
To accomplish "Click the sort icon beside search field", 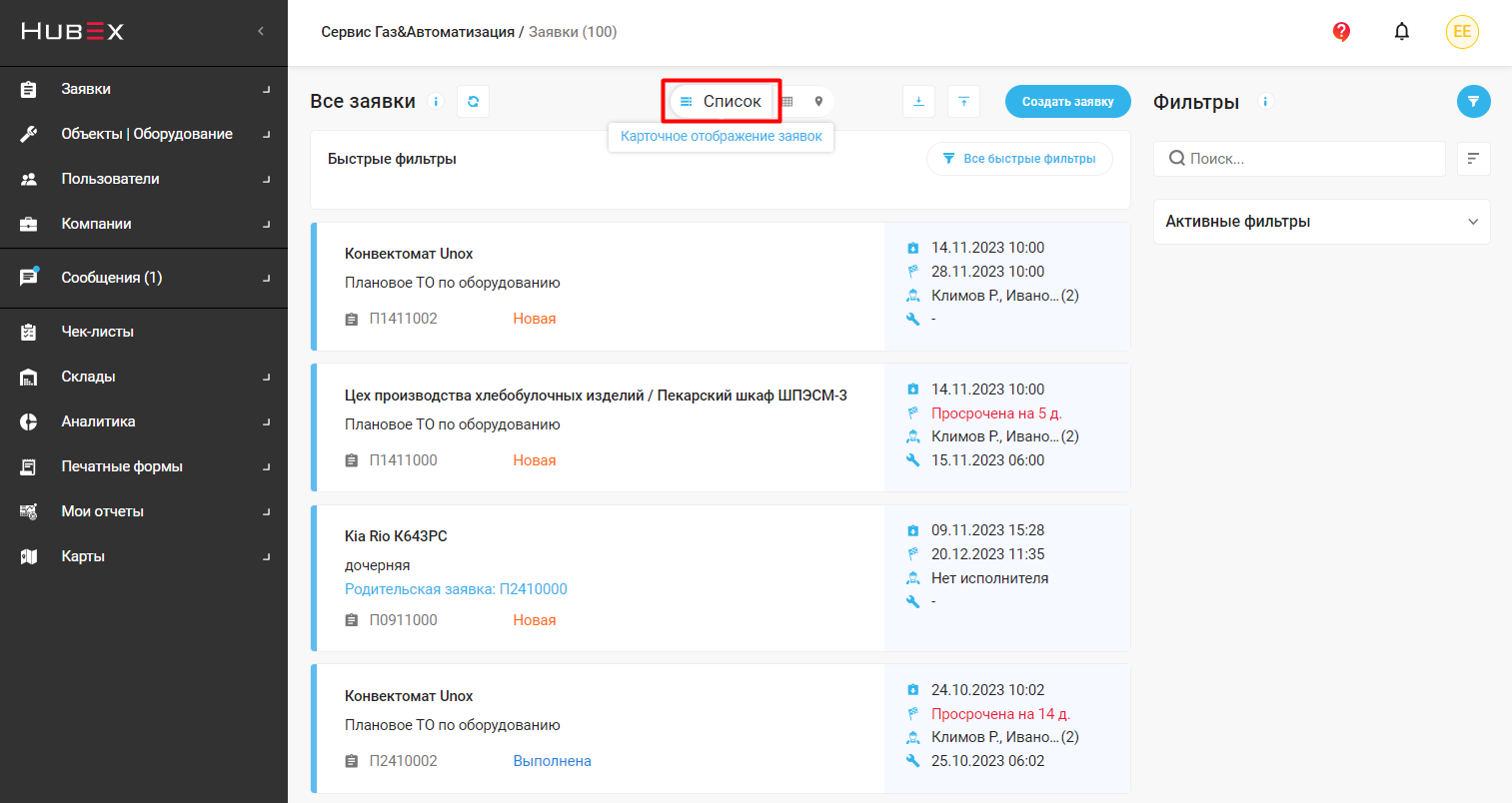I will [1473, 159].
